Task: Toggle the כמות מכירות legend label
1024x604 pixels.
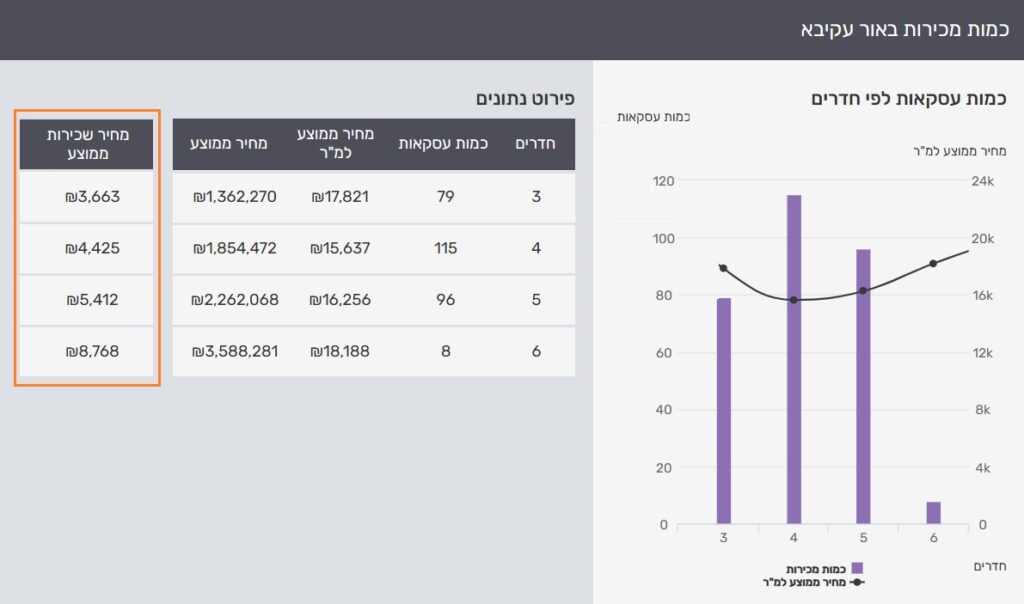Action: [817, 568]
